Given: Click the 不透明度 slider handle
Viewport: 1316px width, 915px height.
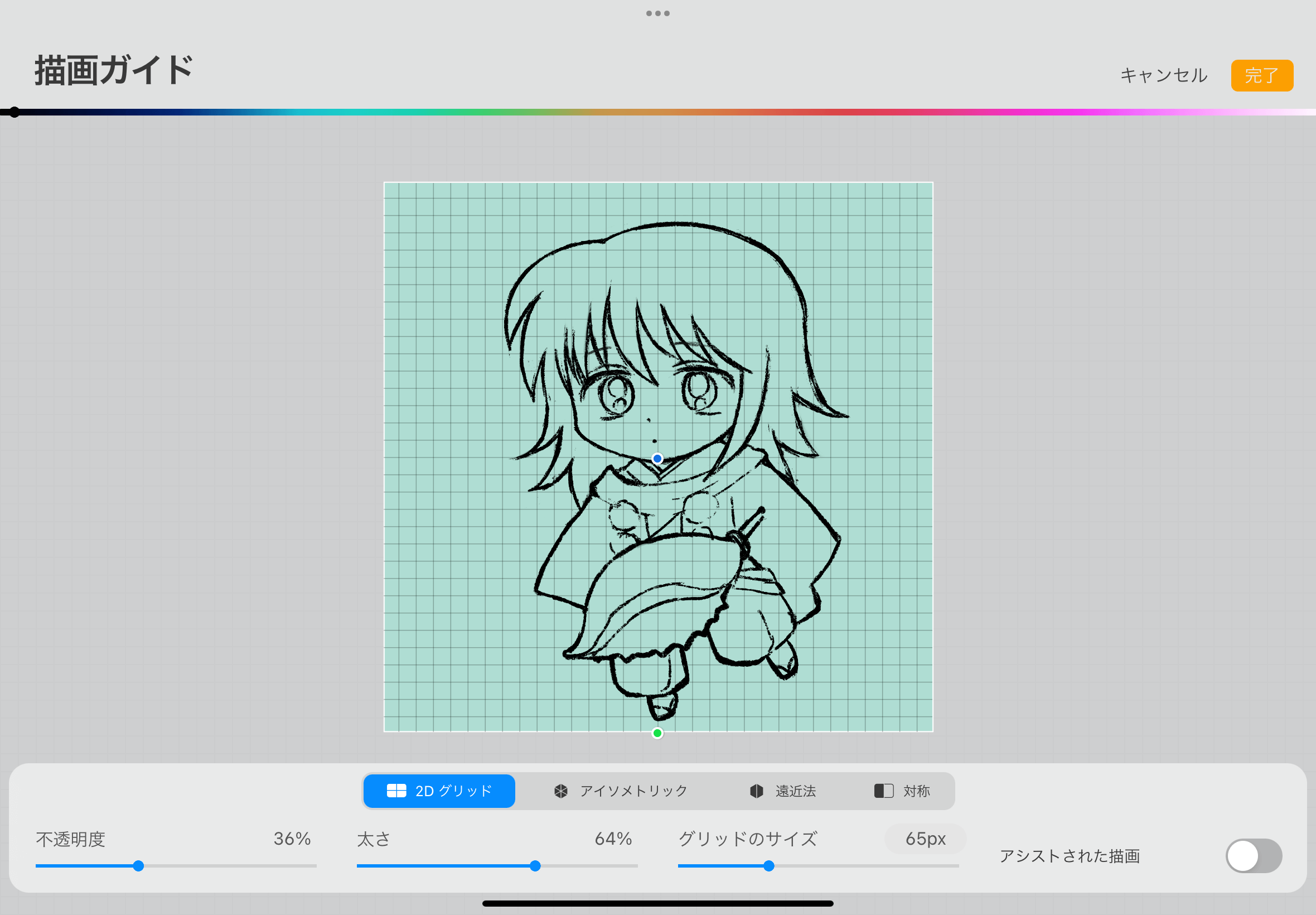Looking at the screenshot, I should click(x=138, y=866).
